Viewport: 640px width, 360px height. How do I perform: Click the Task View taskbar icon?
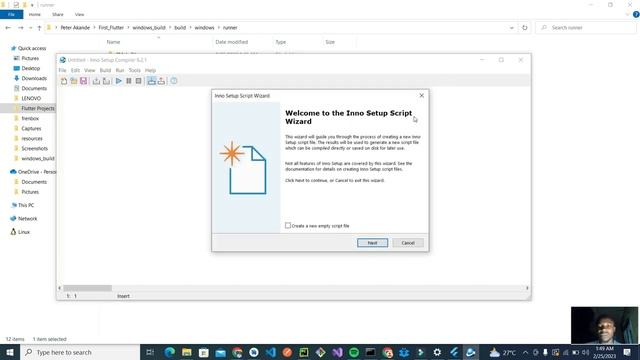[x=150, y=352]
